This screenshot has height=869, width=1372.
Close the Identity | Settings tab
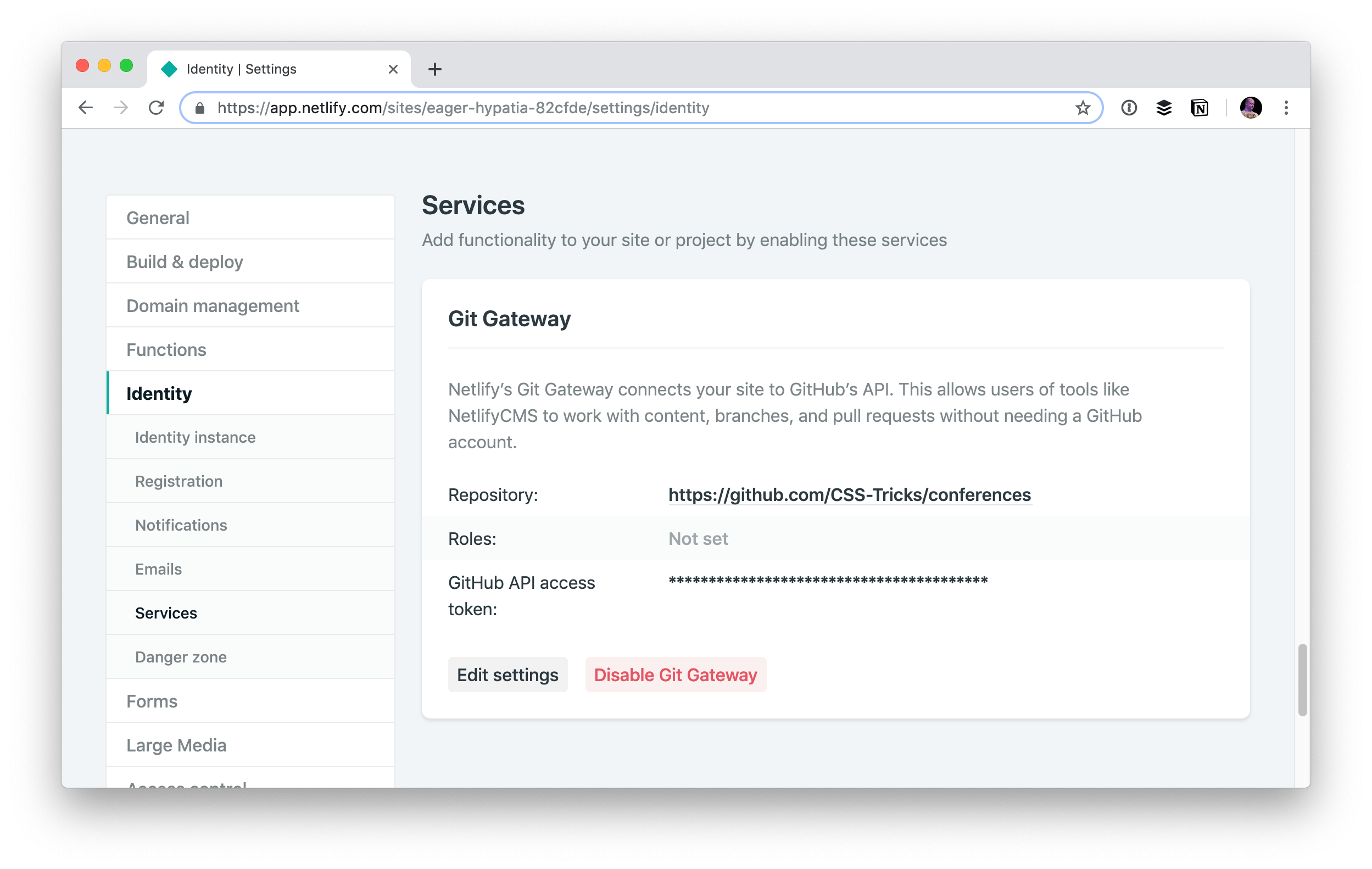tap(393, 70)
